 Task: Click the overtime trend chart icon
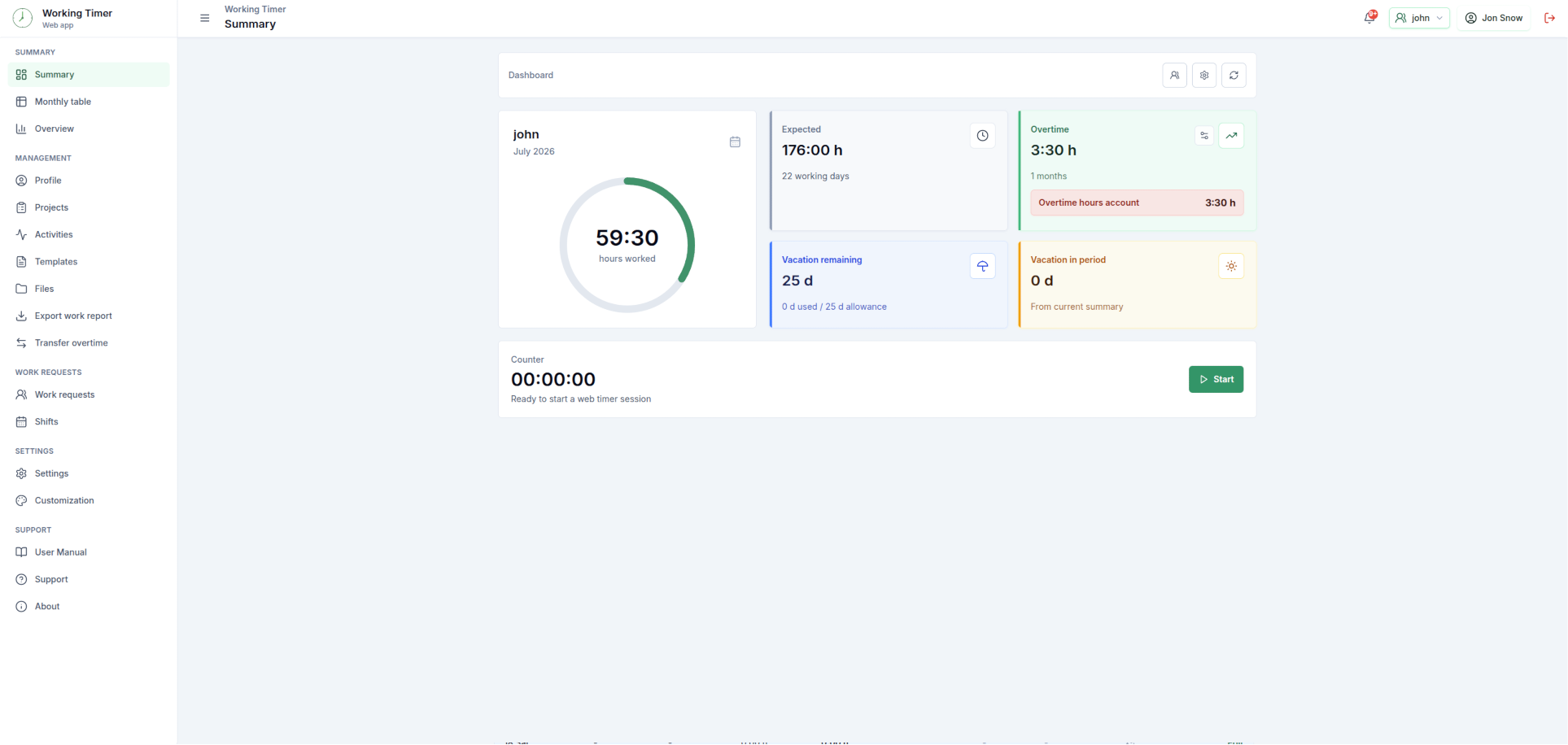(1231, 136)
